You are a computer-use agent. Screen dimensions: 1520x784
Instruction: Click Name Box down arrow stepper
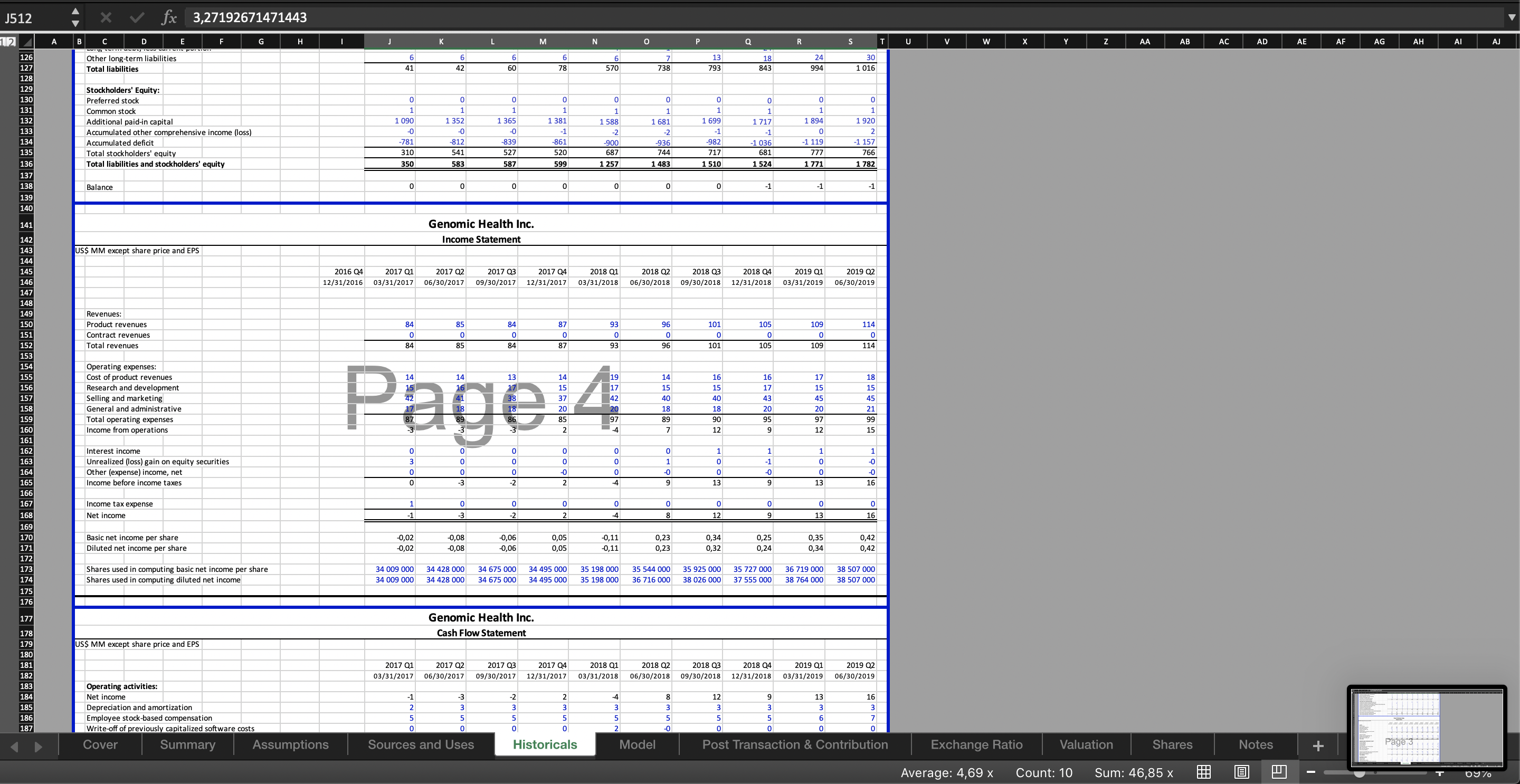pyautogui.click(x=75, y=24)
